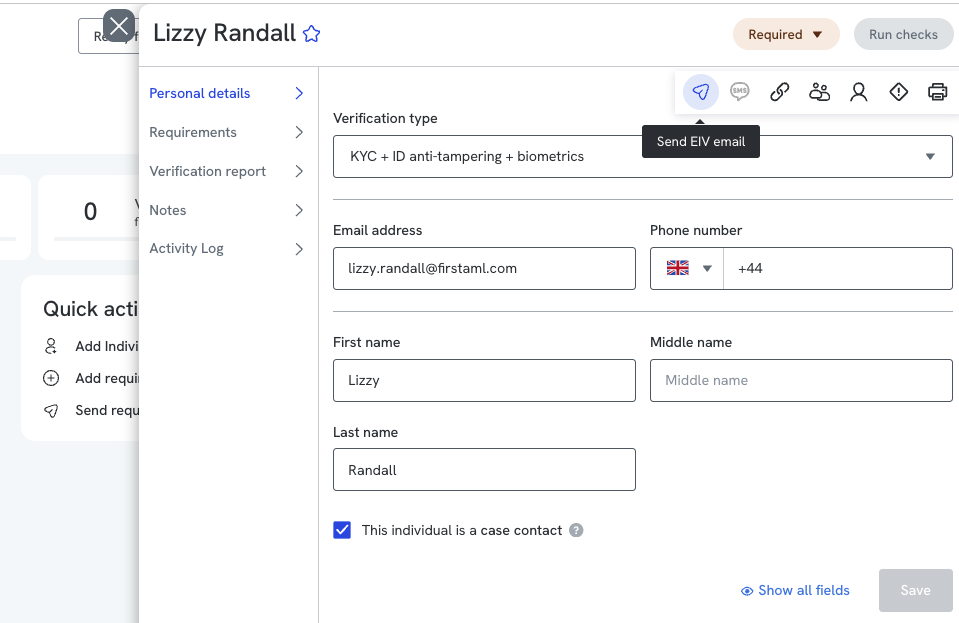Image resolution: width=959 pixels, height=623 pixels.
Task: Click the printer icon
Action: coord(938,92)
